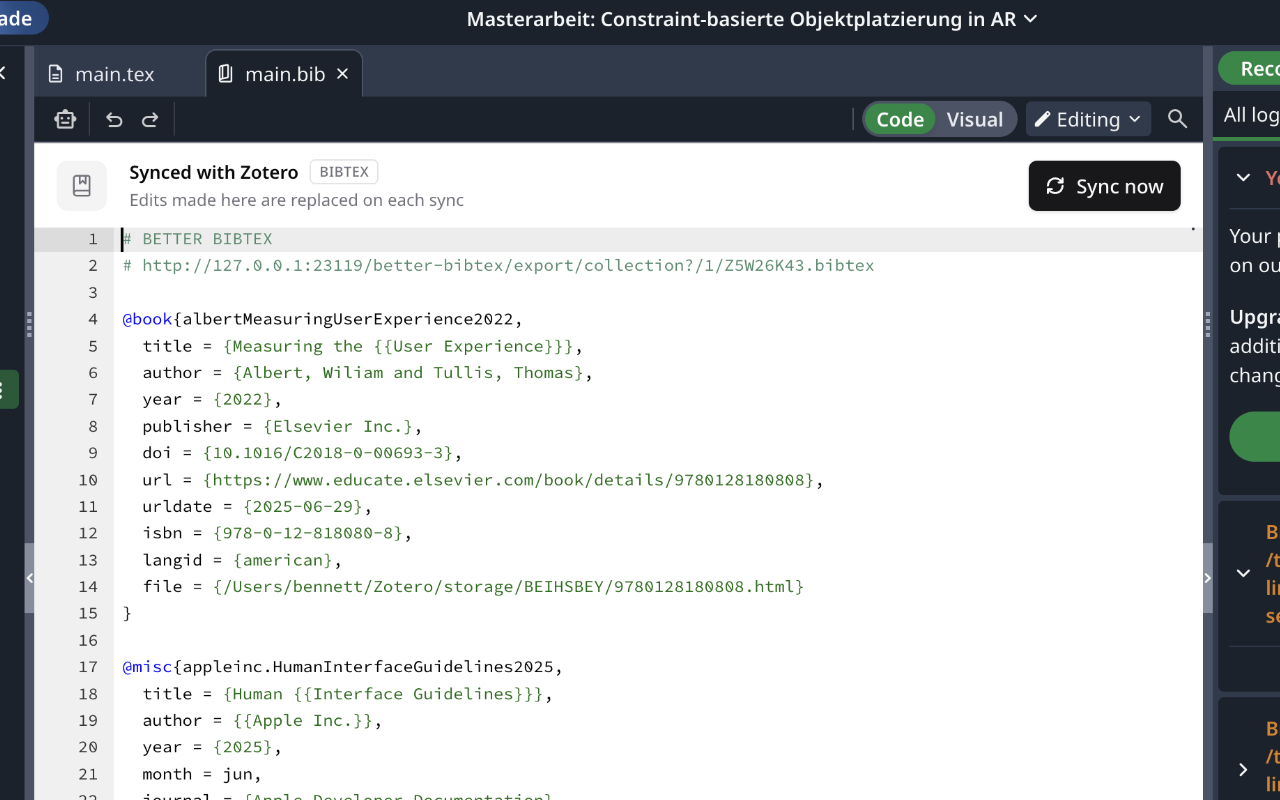Click the 'langid = {american}' line
1280x800 pixels.
click(x=243, y=560)
